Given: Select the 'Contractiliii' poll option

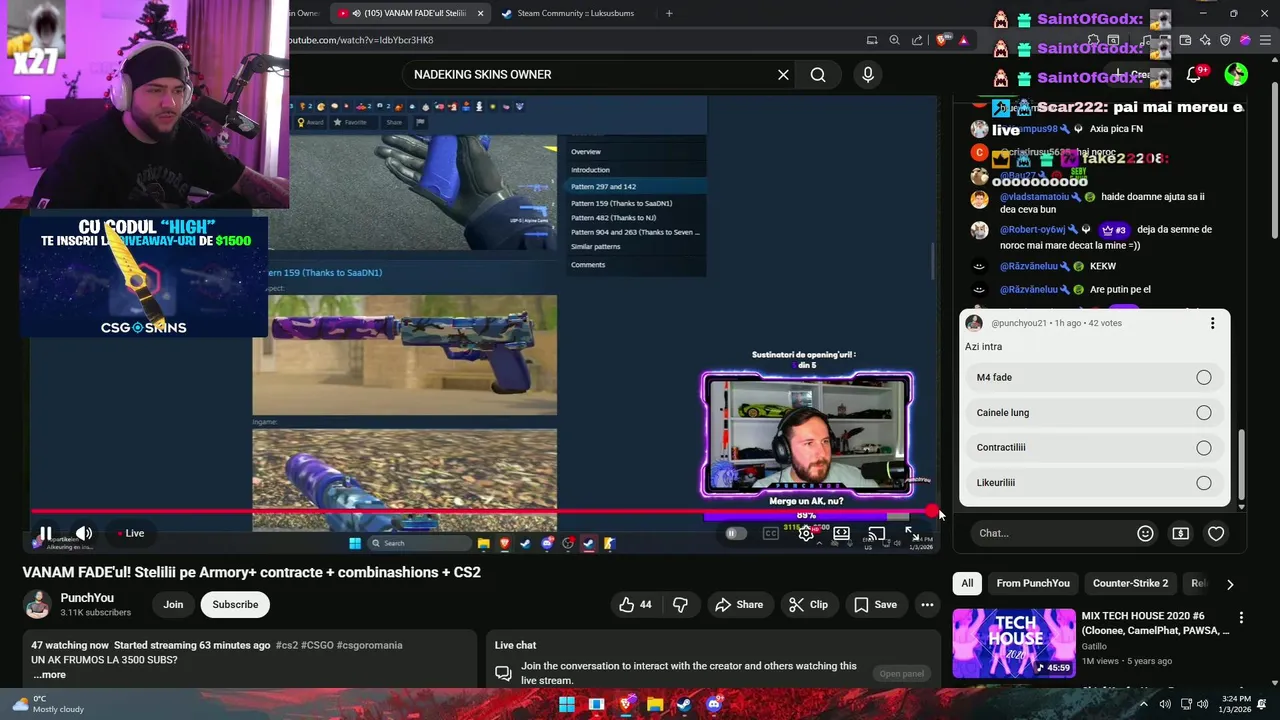Looking at the screenshot, I should point(1095,447).
